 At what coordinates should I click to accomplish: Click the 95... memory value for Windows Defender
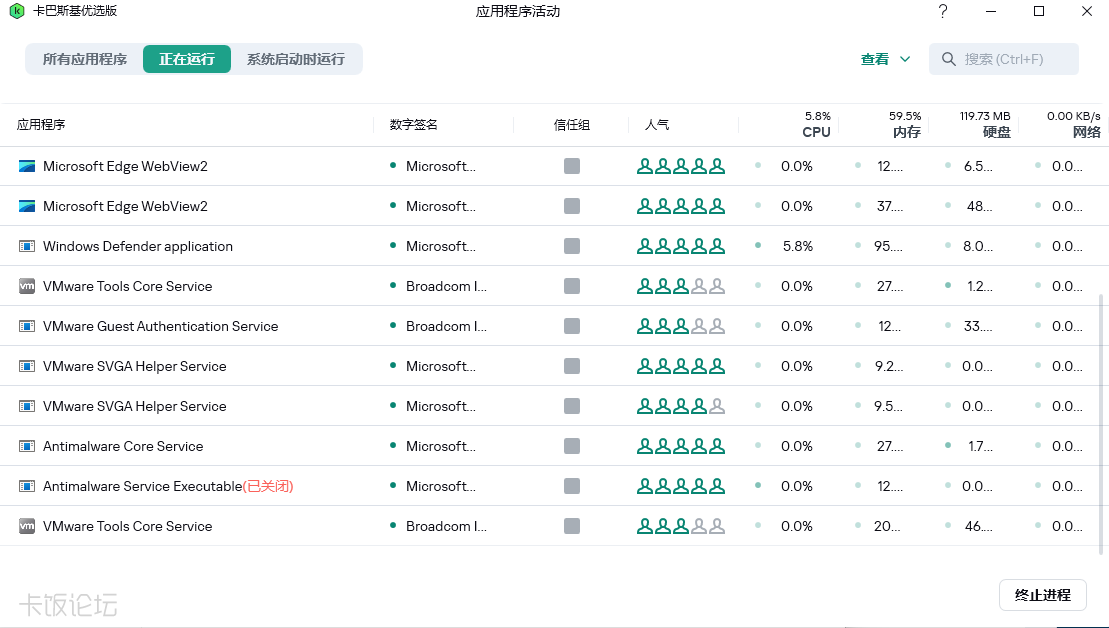[888, 246]
